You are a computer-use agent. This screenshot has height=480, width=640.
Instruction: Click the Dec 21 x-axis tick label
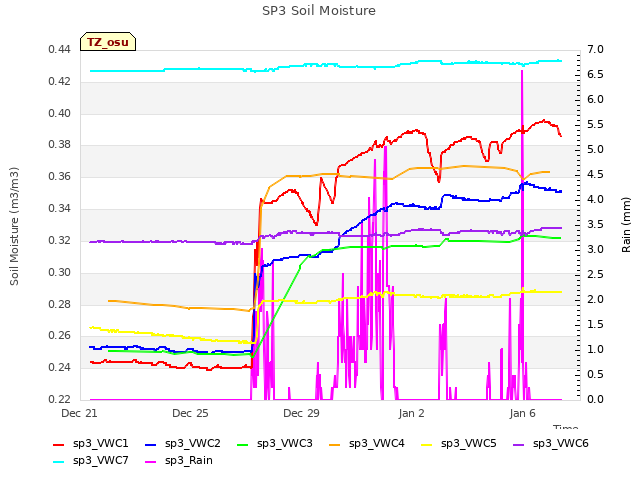[79, 413]
